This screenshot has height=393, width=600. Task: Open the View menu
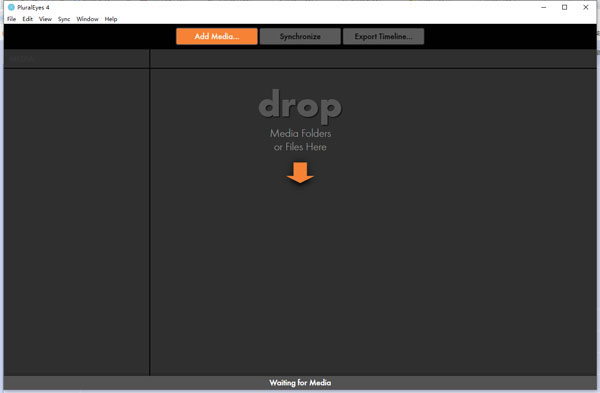coord(45,19)
